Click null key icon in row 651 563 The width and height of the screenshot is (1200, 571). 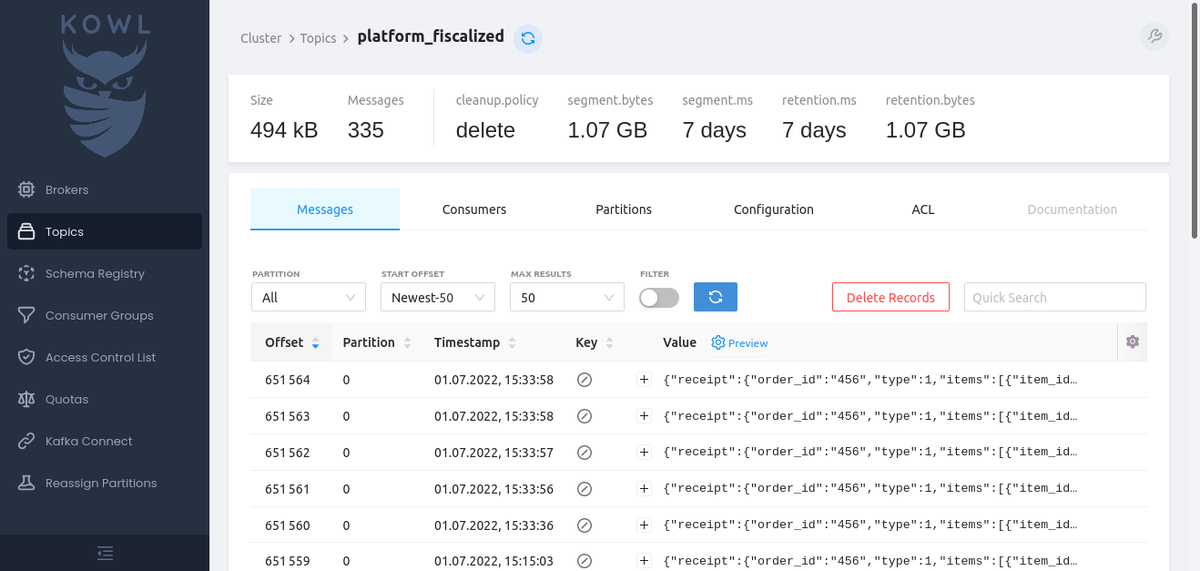click(x=585, y=416)
